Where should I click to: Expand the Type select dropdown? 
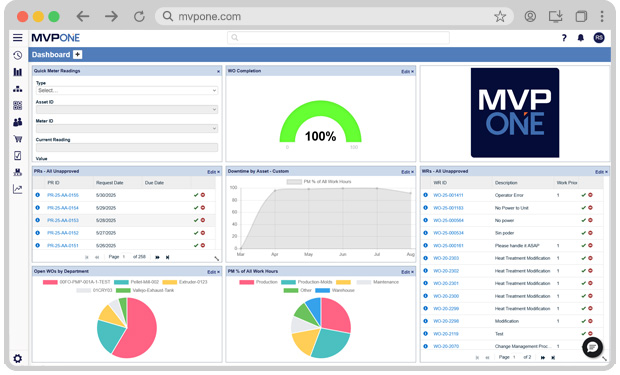pos(127,90)
